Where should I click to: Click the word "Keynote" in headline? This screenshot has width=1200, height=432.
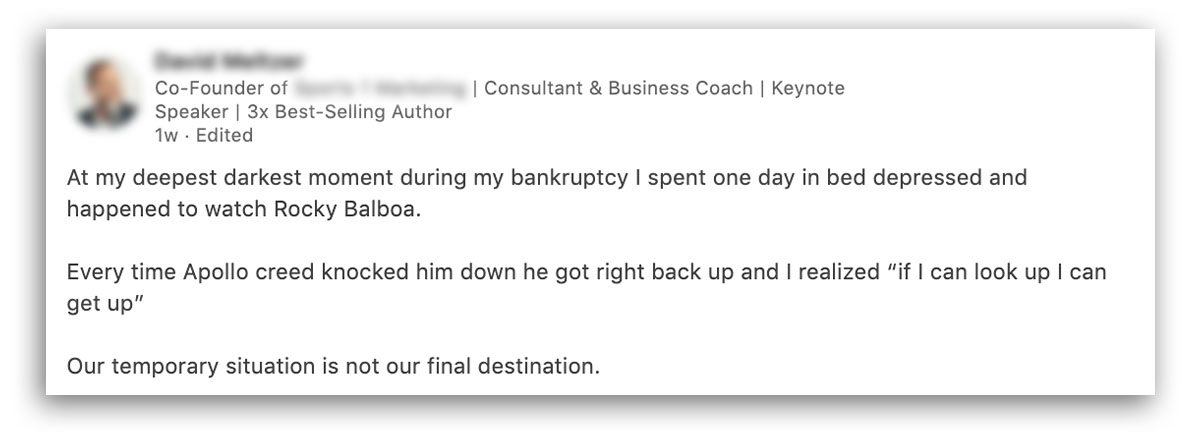point(808,88)
